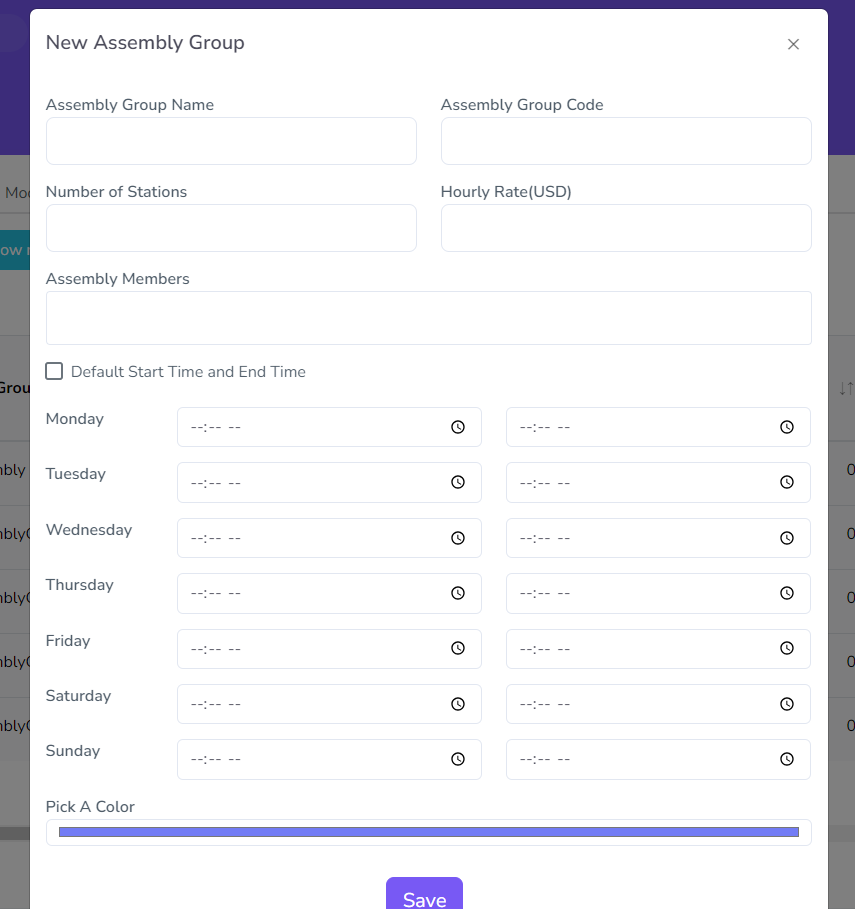Click the Sunday start time field
Screen dimensions: 855x909
click(x=310, y=759)
